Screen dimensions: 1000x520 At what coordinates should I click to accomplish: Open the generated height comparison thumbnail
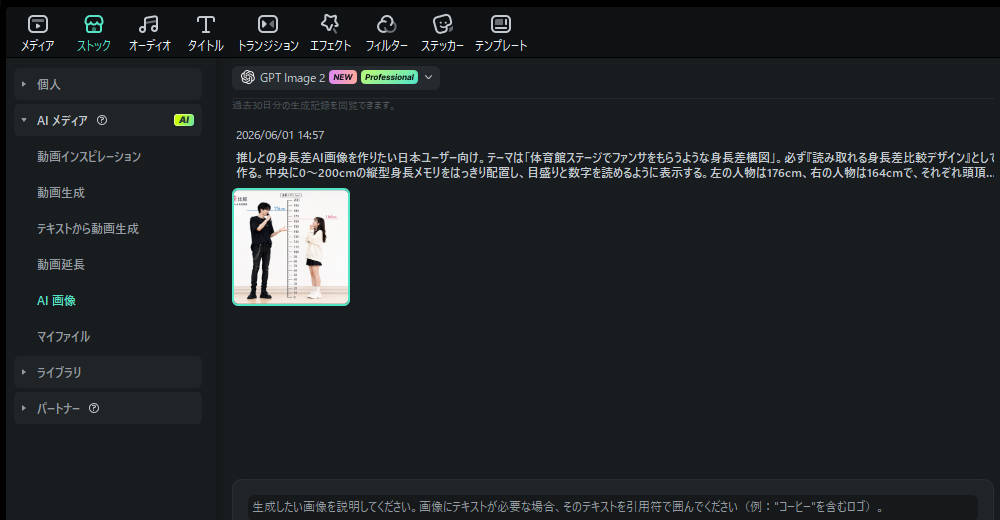pyautogui.click(x=291, y=247)
